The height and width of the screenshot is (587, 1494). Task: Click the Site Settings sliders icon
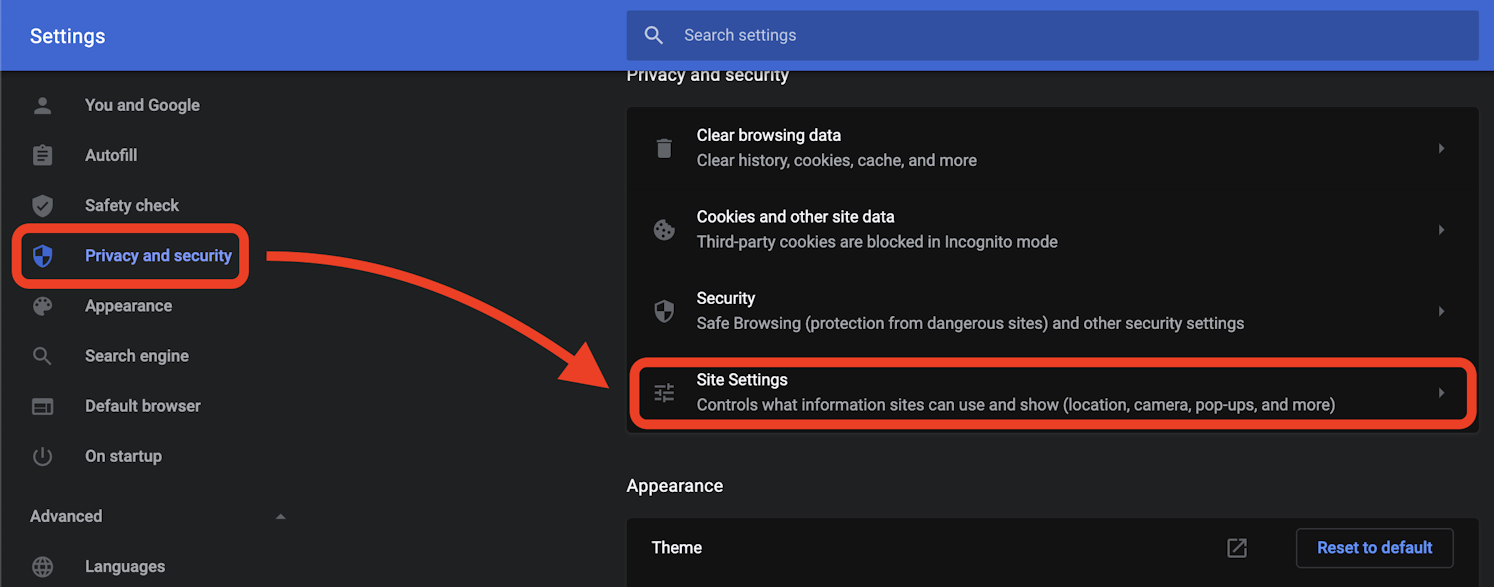[664, 392]
